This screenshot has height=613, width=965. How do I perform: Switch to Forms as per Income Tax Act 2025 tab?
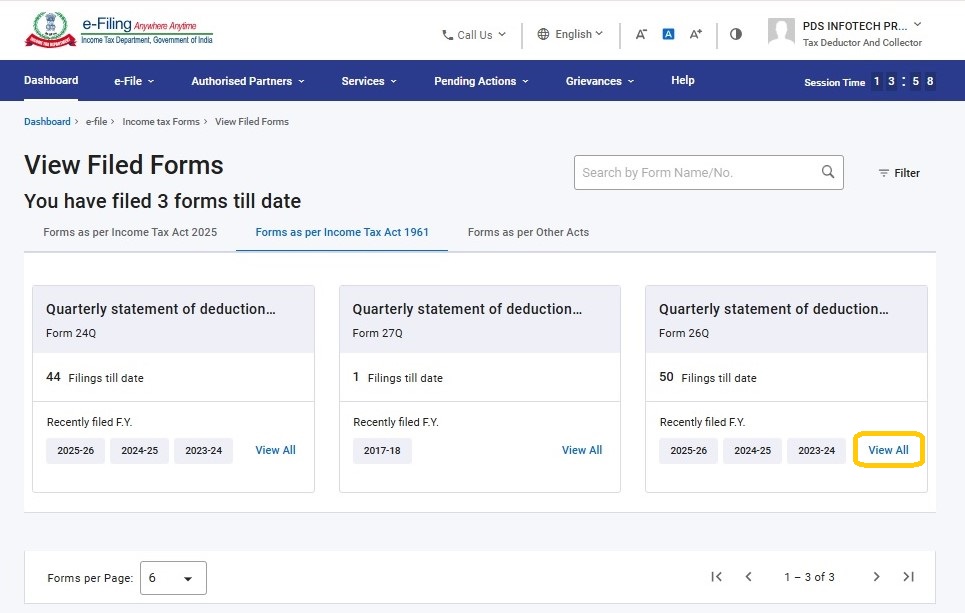pyautogui.click(x=130, y=232)
